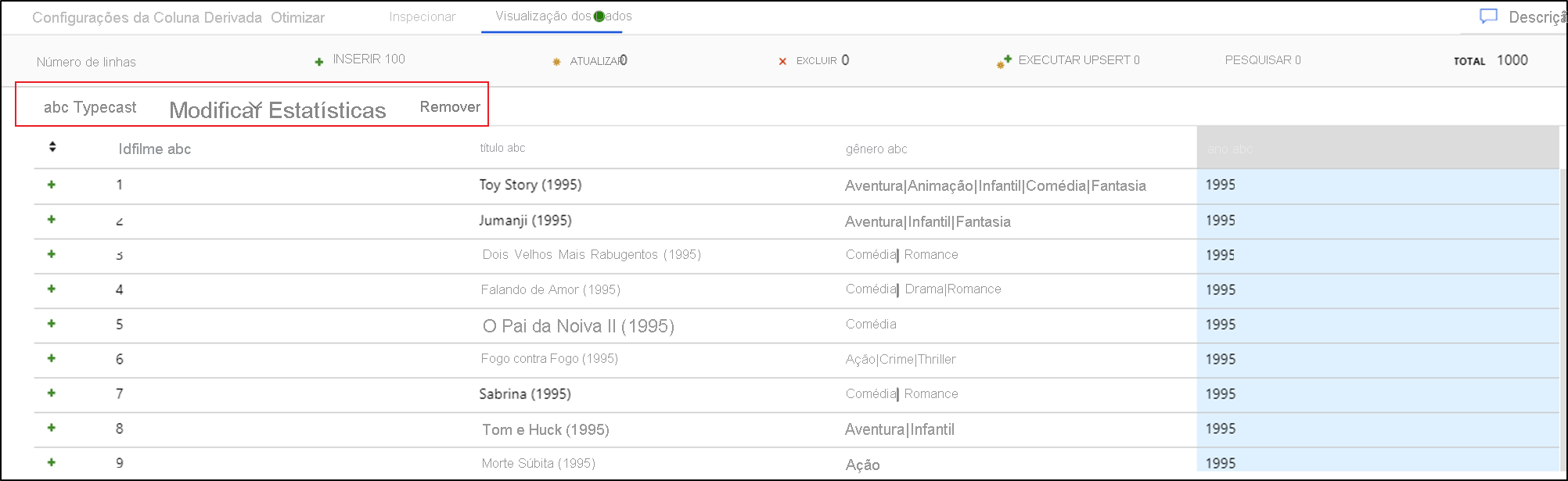Open the Typecast dropdown

coord(89,107)
